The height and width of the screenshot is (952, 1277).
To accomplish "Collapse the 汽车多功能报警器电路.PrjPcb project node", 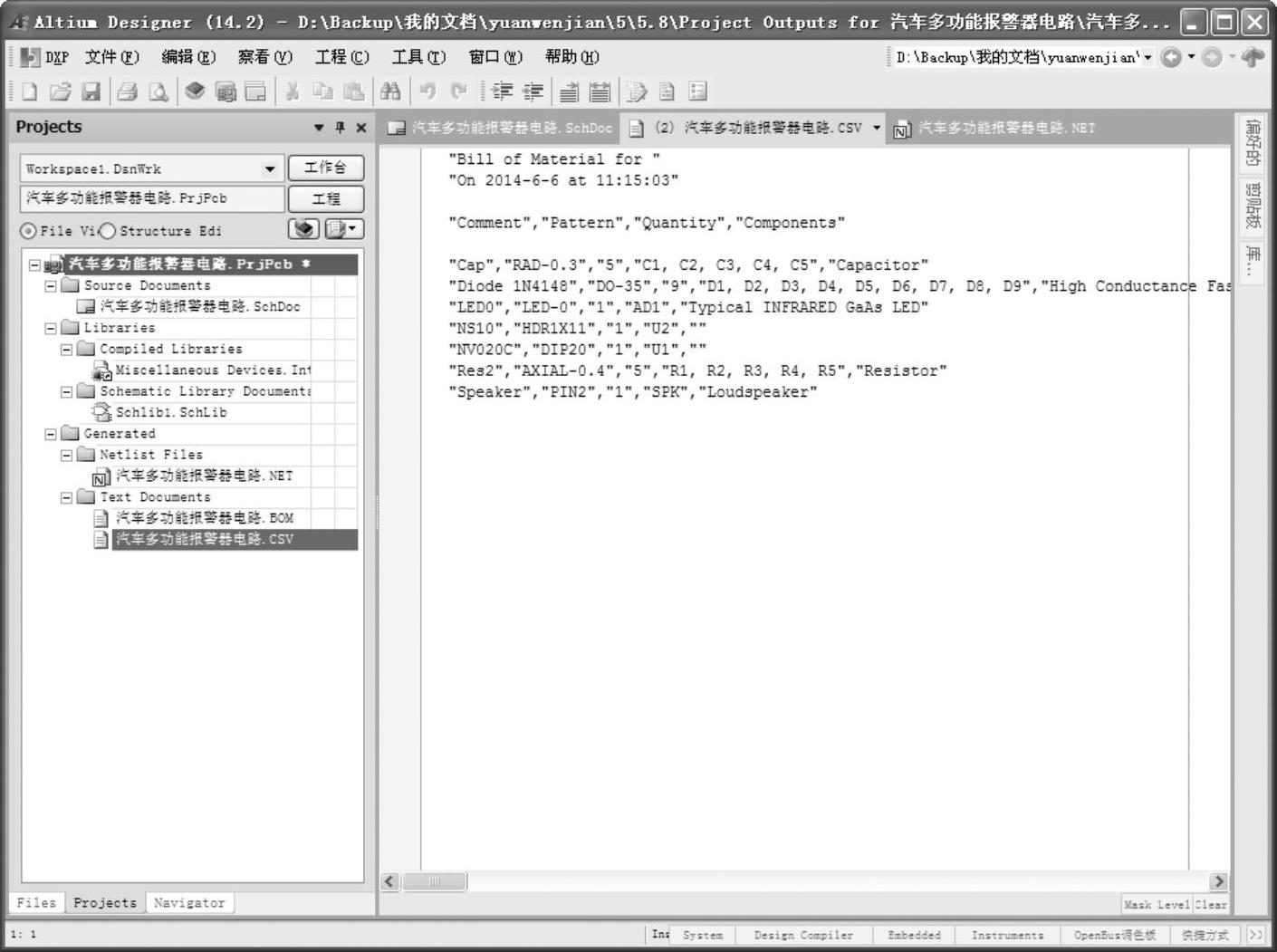I will pyautogui.click(x=34, y=265).
